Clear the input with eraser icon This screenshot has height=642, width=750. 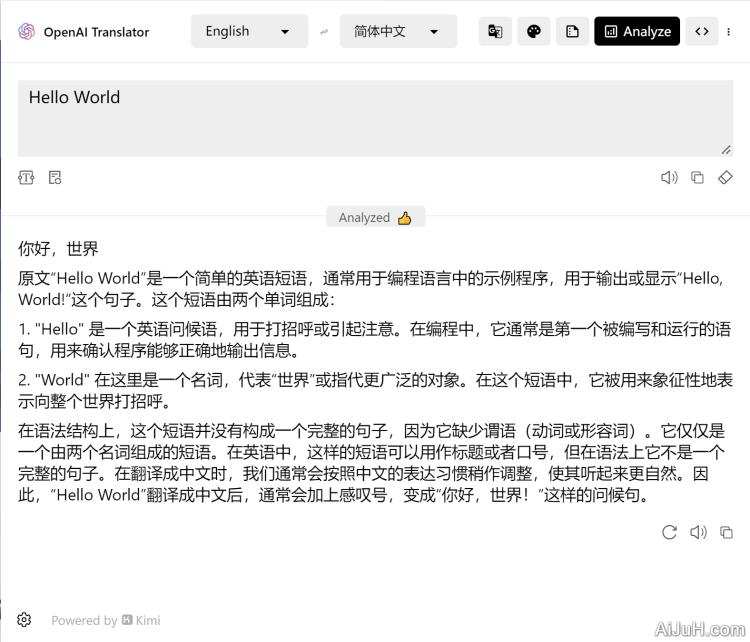click(x=726, y=178)
